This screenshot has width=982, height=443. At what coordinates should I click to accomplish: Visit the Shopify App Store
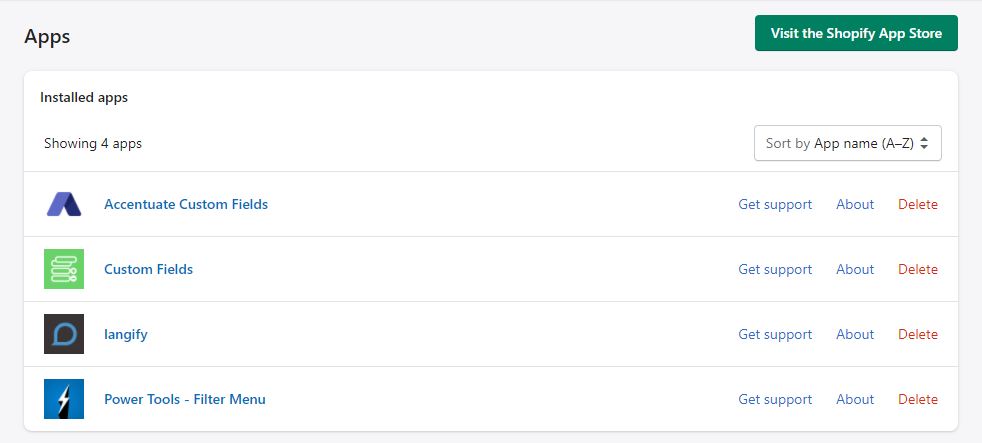coord(856,33)
